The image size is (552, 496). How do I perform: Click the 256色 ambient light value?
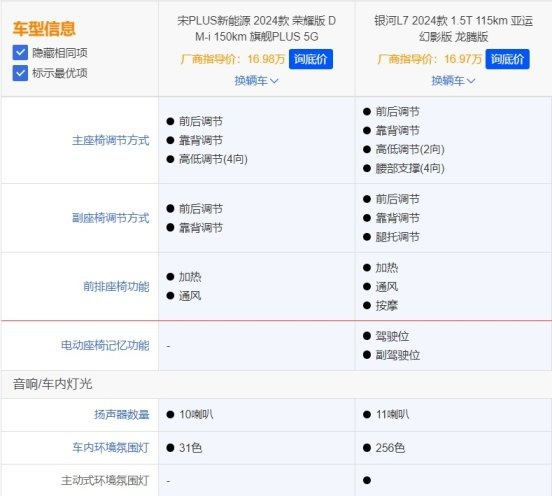pos(390,448)
